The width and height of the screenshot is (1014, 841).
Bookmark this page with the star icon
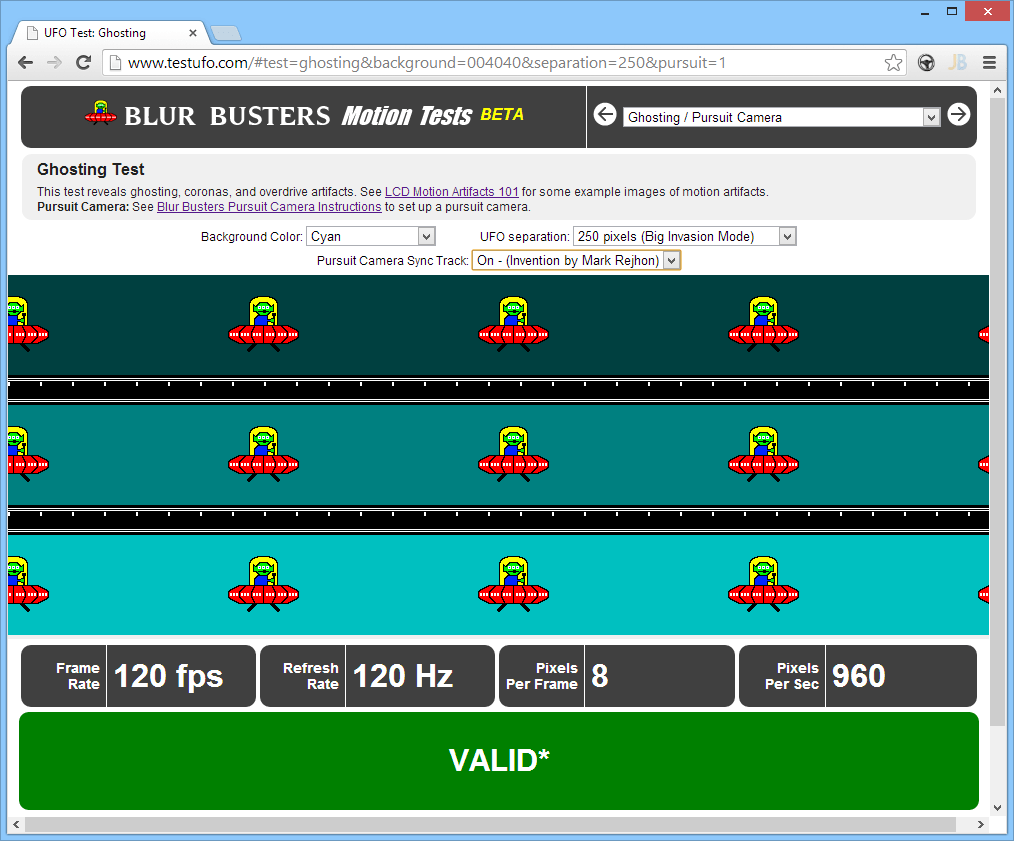893,63
